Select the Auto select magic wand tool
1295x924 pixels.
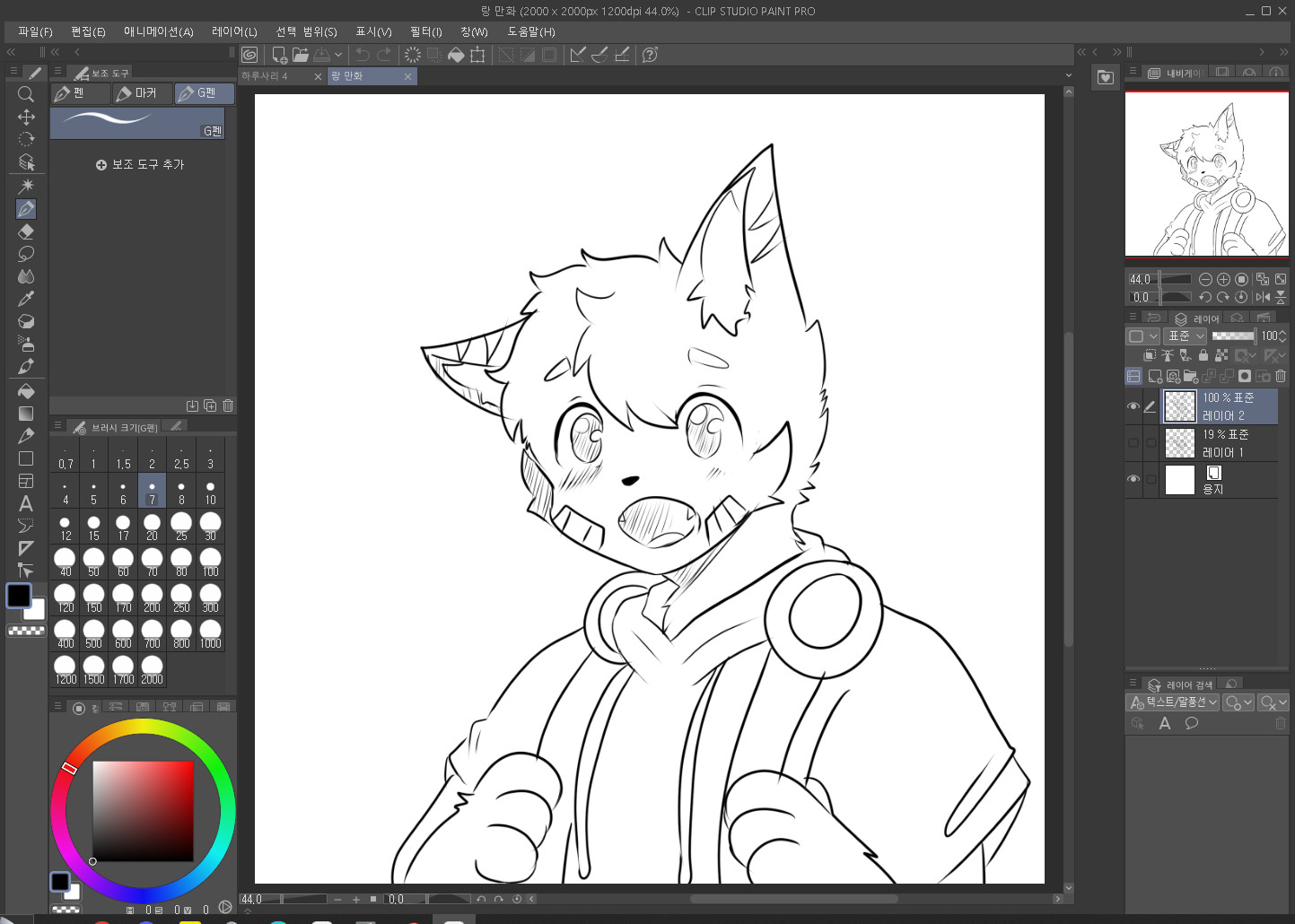(26, 186)
